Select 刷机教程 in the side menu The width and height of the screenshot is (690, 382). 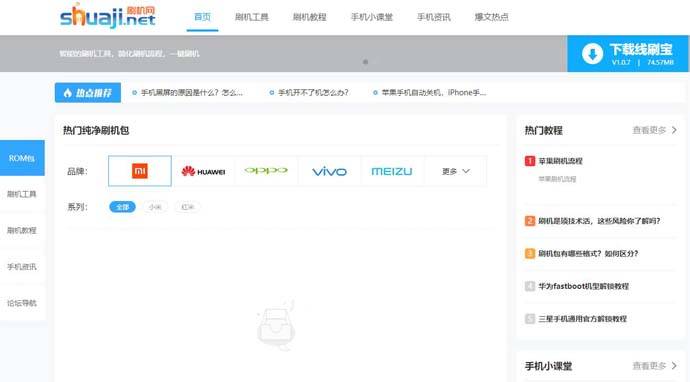click(x=22, y=230)
